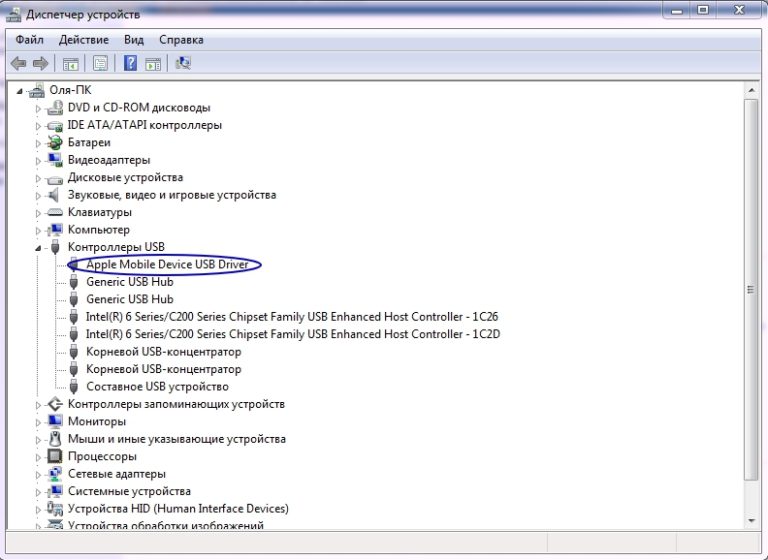Click the Forward arrow in the toolbar
This screenshot has width=768, height=560.
40,63
